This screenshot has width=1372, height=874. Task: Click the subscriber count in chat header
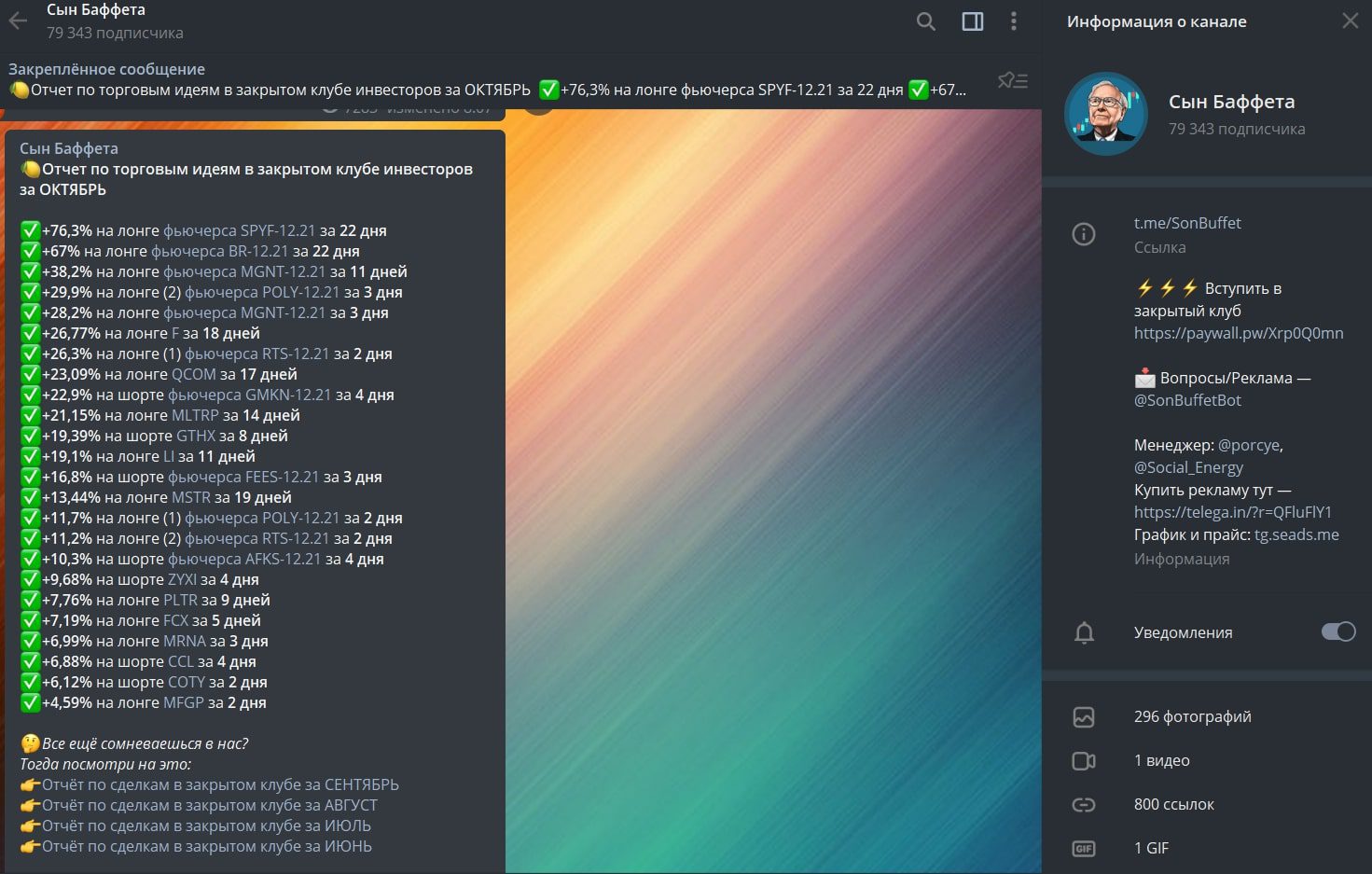[115, 33]
